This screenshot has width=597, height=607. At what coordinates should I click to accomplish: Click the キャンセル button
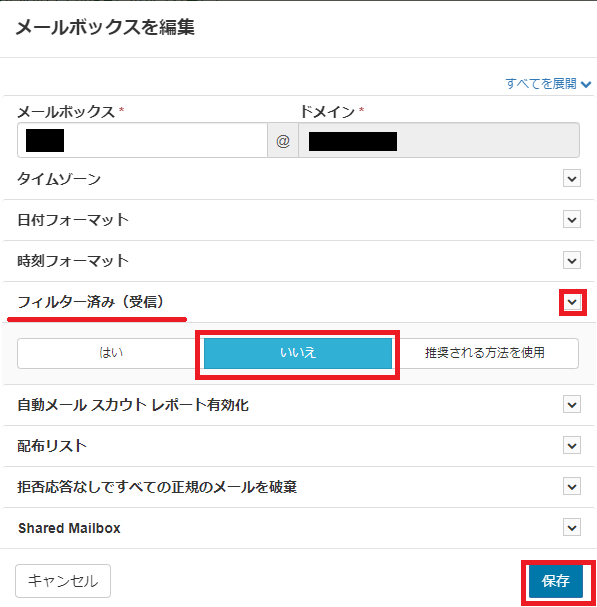63,581
